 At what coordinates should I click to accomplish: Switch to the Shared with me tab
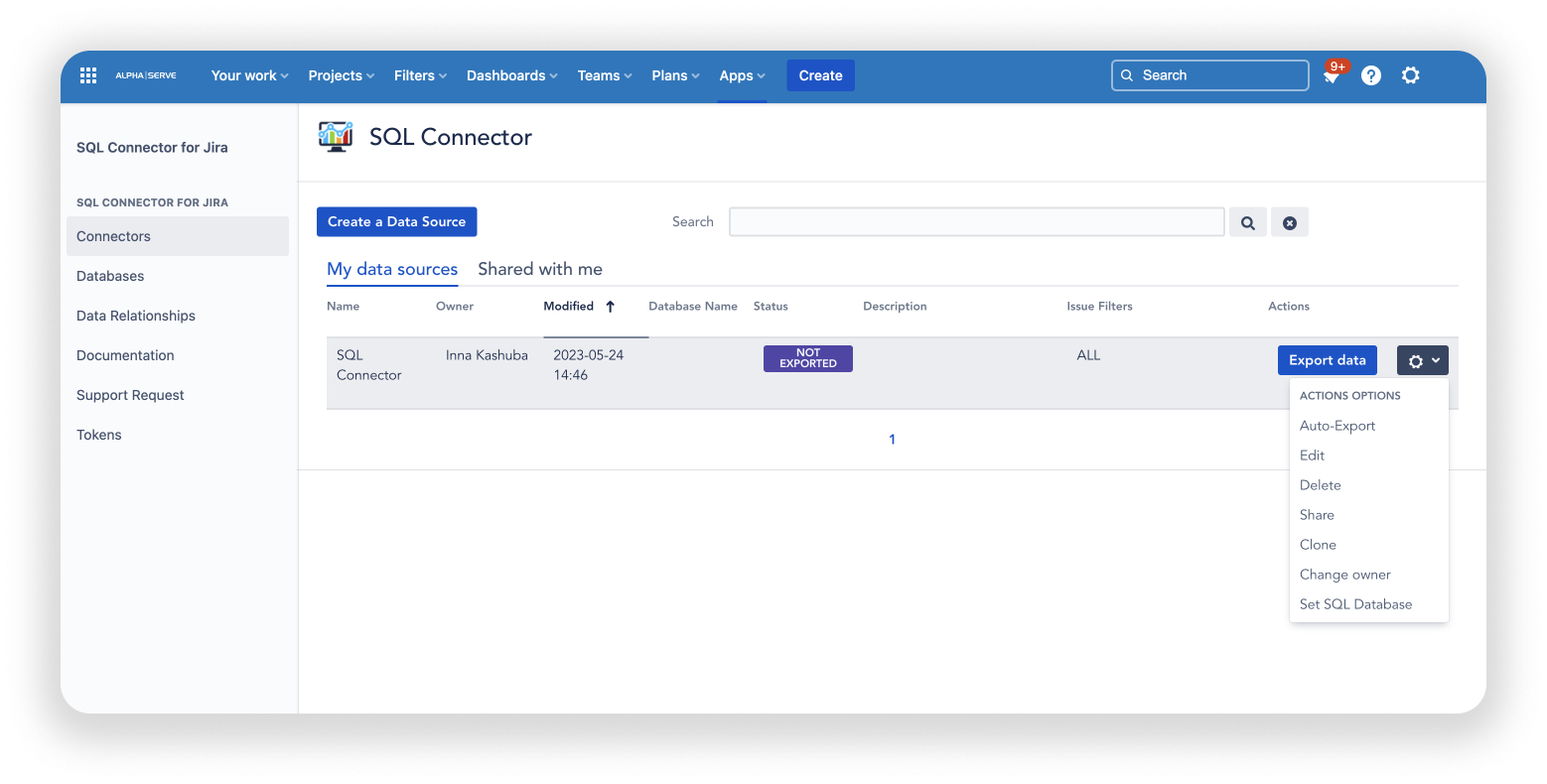539,269
